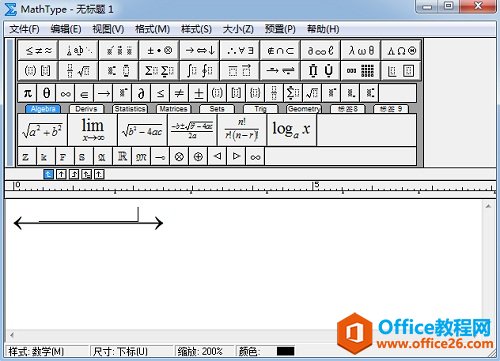Insert the lim x→∞ expression
Viewport: 500px width, 361px height.
pos(92,130)
